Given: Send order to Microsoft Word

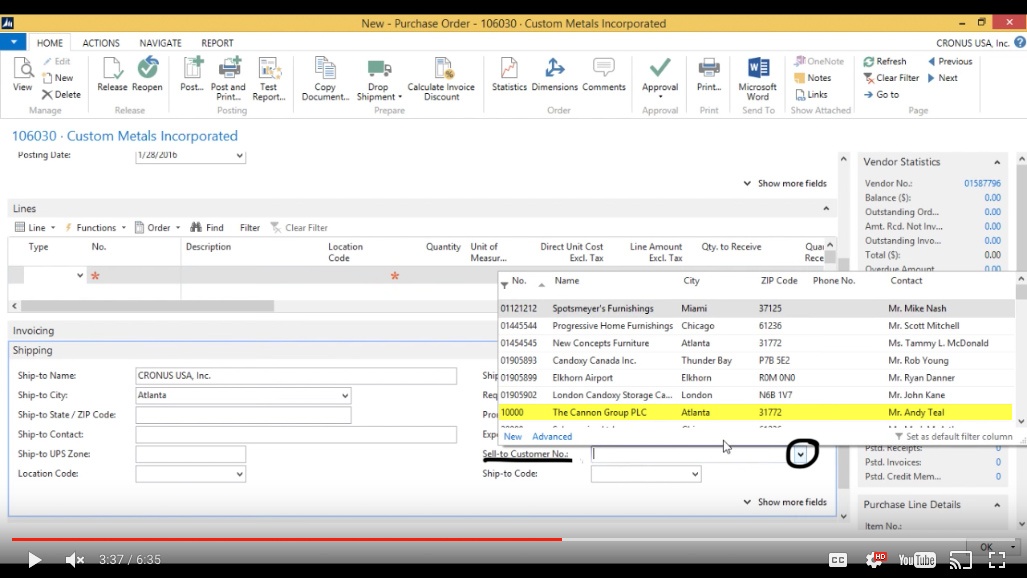Looking at the screenshot, I should (x=757, y=79).
